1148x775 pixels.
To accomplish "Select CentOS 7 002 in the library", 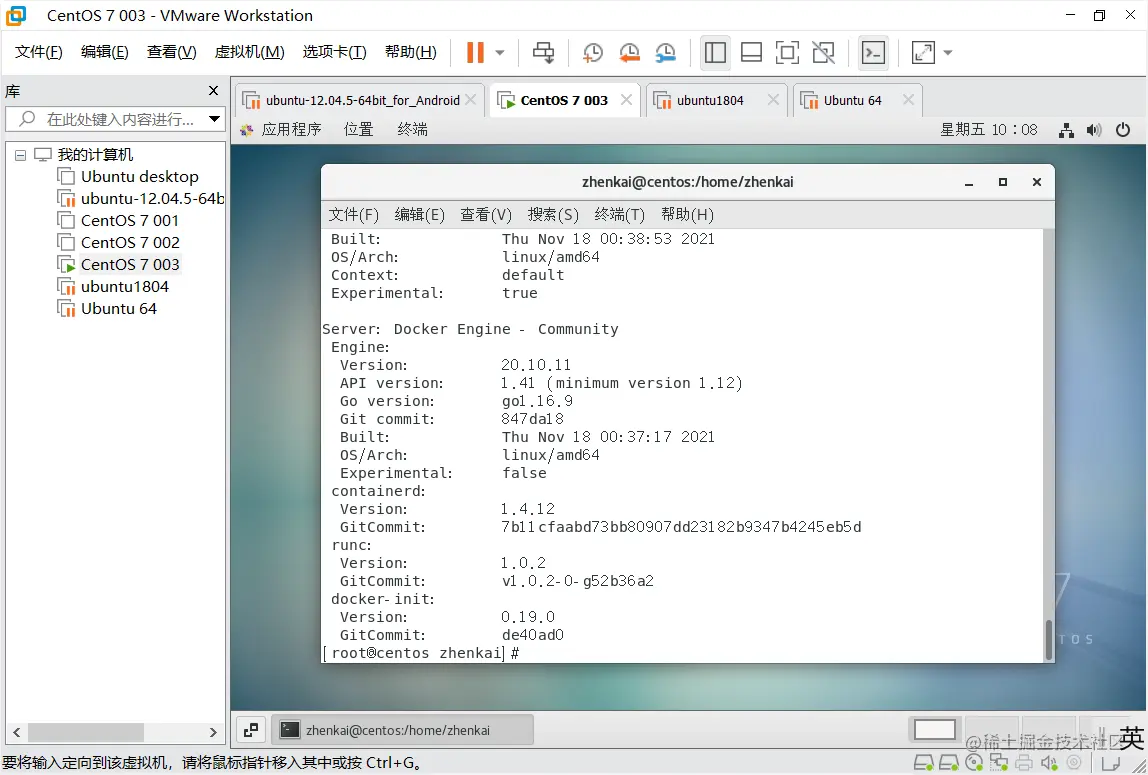I will click(x=119, y=242).
